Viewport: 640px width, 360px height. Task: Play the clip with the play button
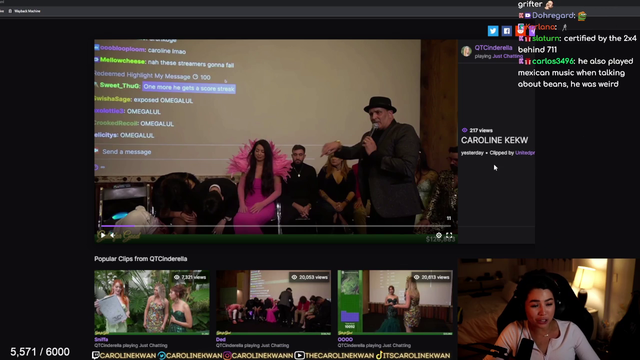102,235
